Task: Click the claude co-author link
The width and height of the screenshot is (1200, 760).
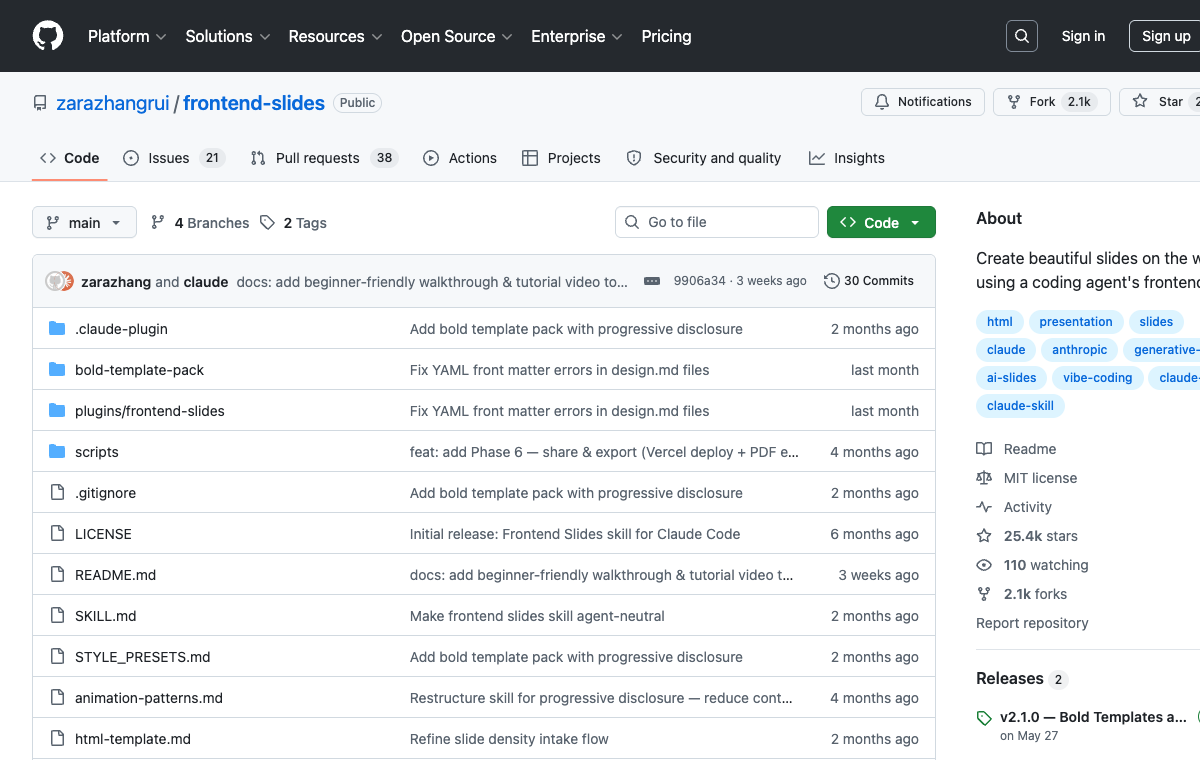Action: (x=206, y=282)
